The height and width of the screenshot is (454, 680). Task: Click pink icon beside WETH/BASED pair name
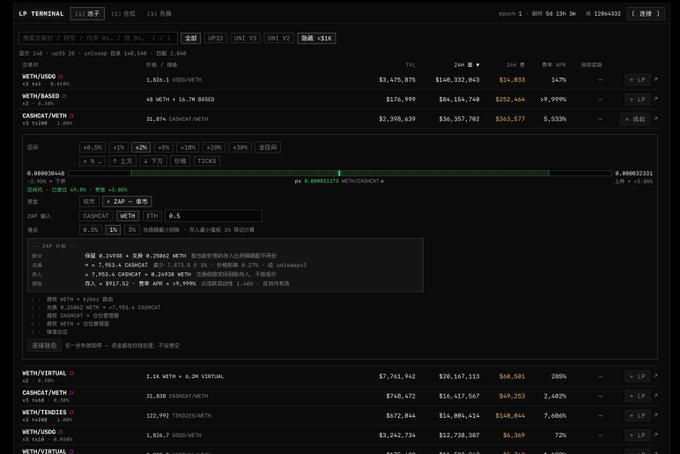(64, 96)
